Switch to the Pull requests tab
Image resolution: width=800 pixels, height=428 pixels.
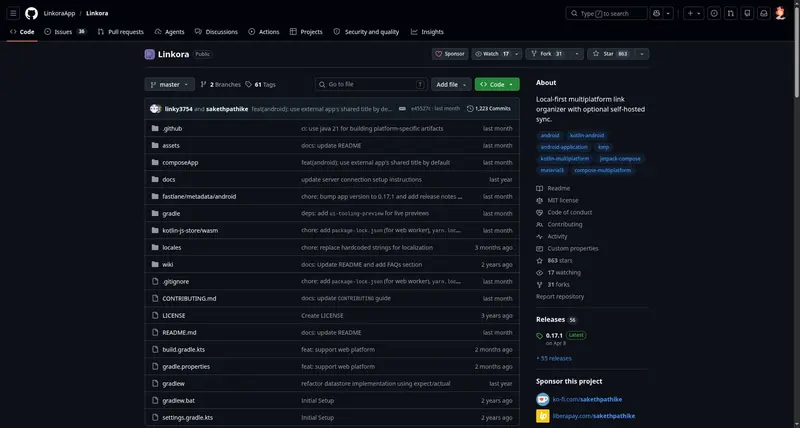tap(120, 32)
